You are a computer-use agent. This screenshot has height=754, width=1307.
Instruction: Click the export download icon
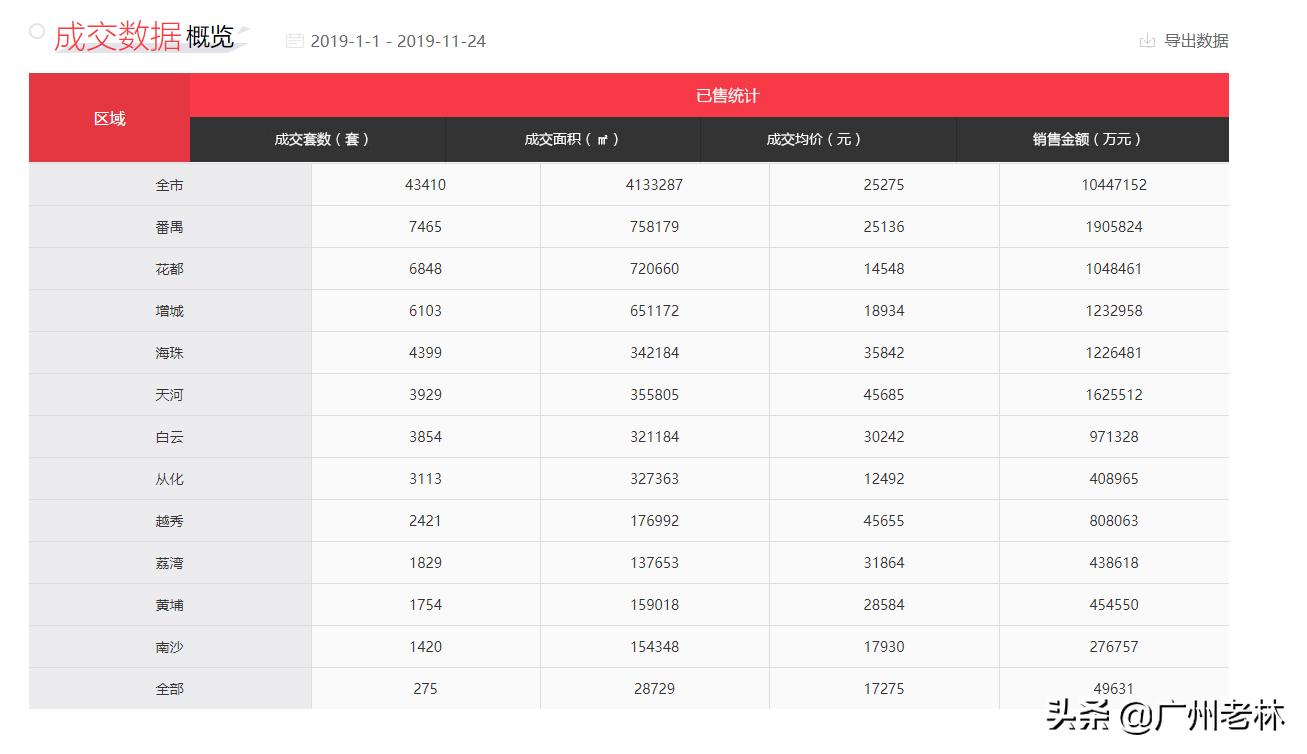pyautogui.click(x=1147, y=41)
